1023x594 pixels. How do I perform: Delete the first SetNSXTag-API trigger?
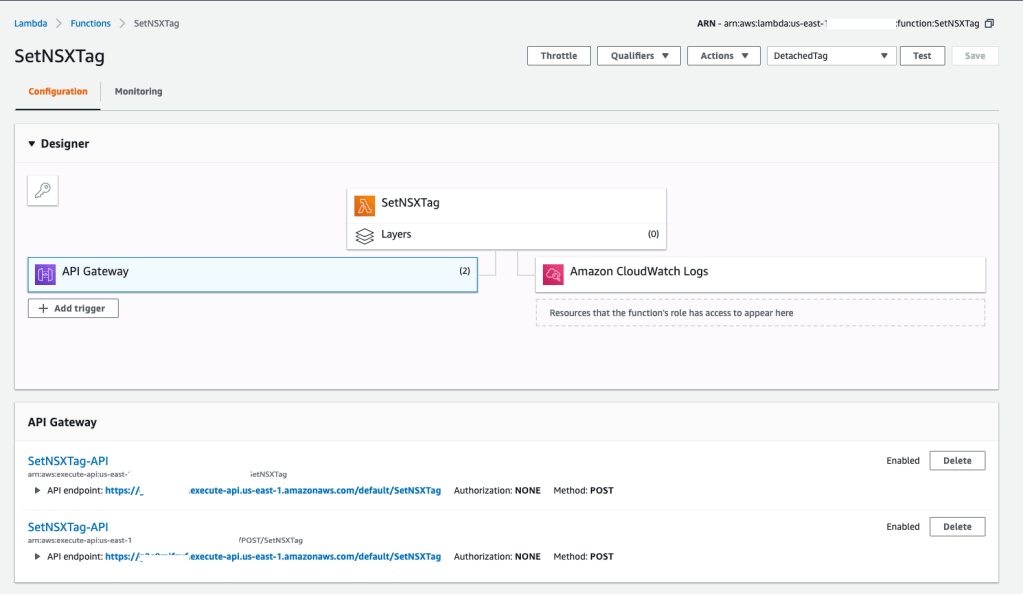click(956, 460)
